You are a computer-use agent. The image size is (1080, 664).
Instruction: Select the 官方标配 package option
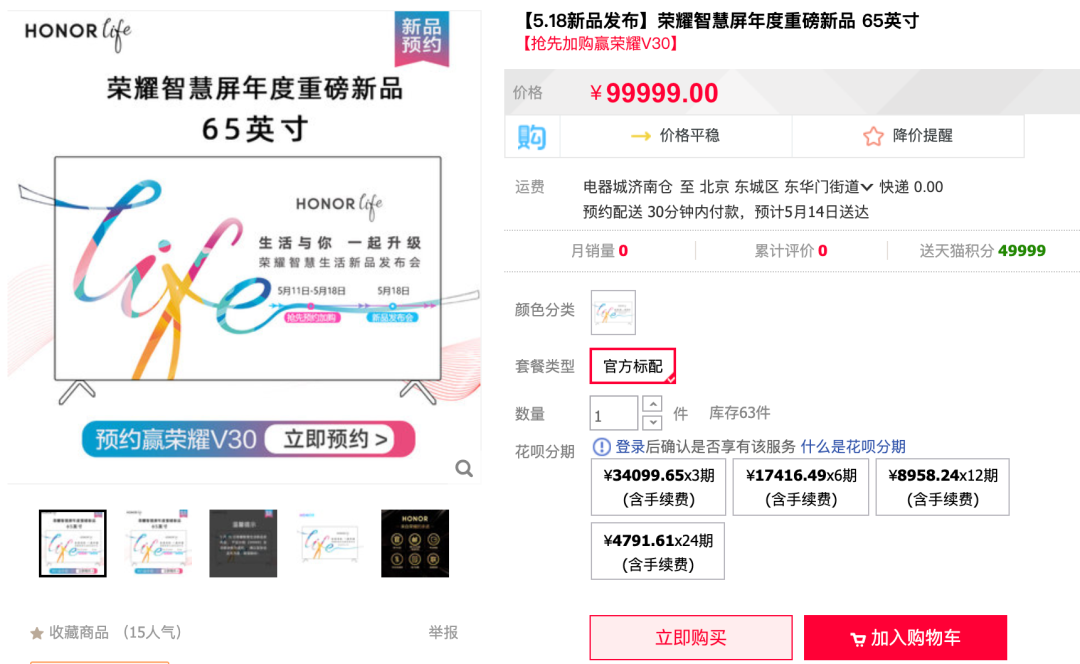pyautogui.click(x=632, y=366)
